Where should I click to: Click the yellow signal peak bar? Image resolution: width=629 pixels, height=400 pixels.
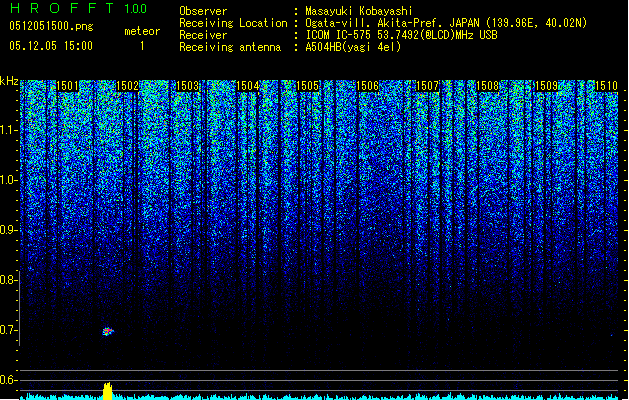(x=108, y=391)
